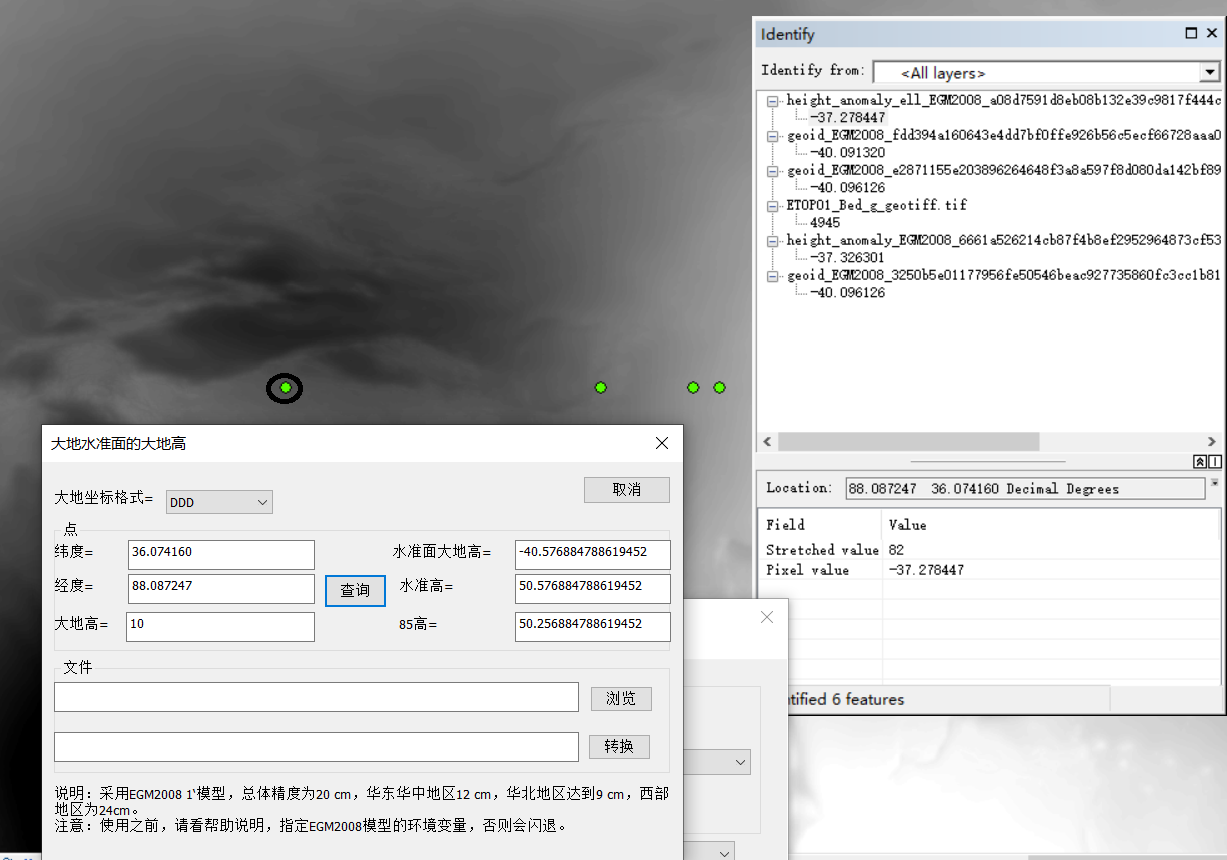
Task: Collapse the ETOPO1_Bed_g_geotiff.tif tree node
Action: click(x=773, y=206)
